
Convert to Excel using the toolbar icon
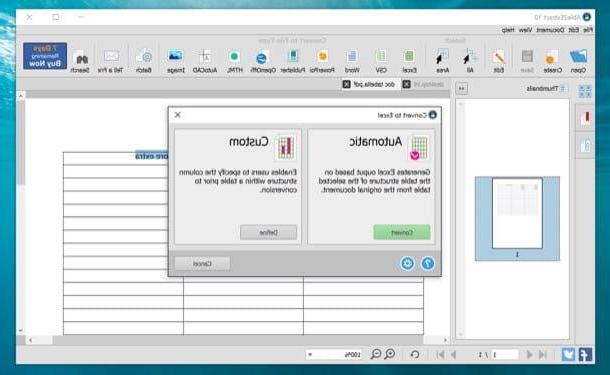[409, 57]
